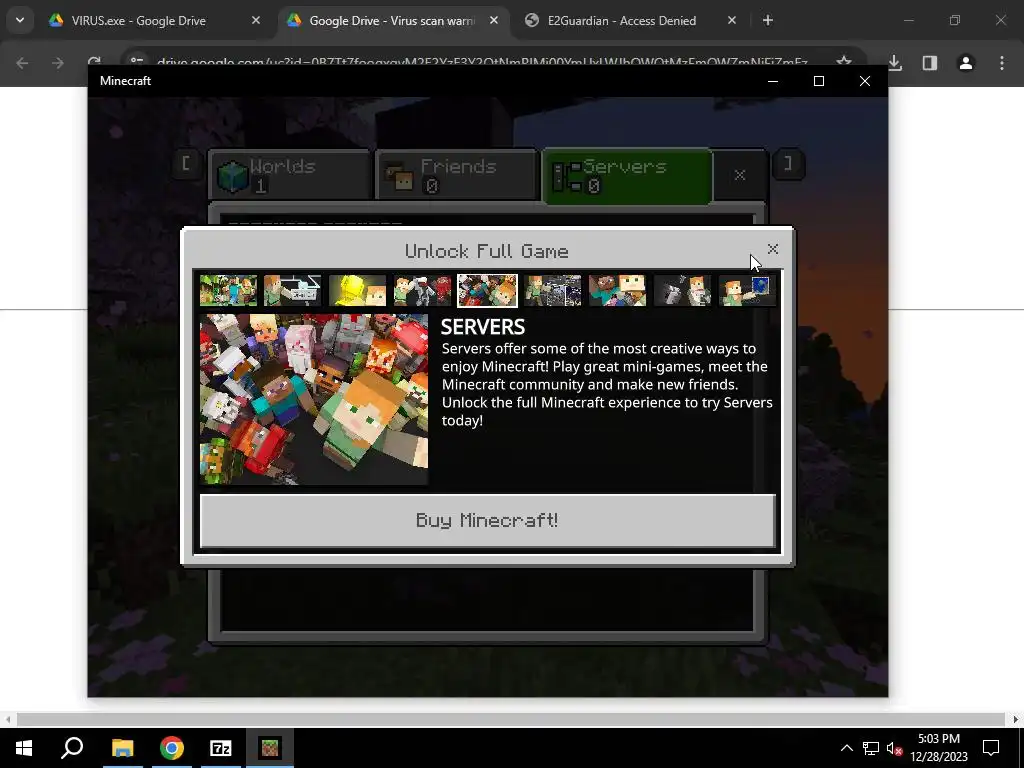Close the Unlock Full Game dialog
Image resolution: width=1024 pixels, height=768 pixels.
tap(773, 249)
